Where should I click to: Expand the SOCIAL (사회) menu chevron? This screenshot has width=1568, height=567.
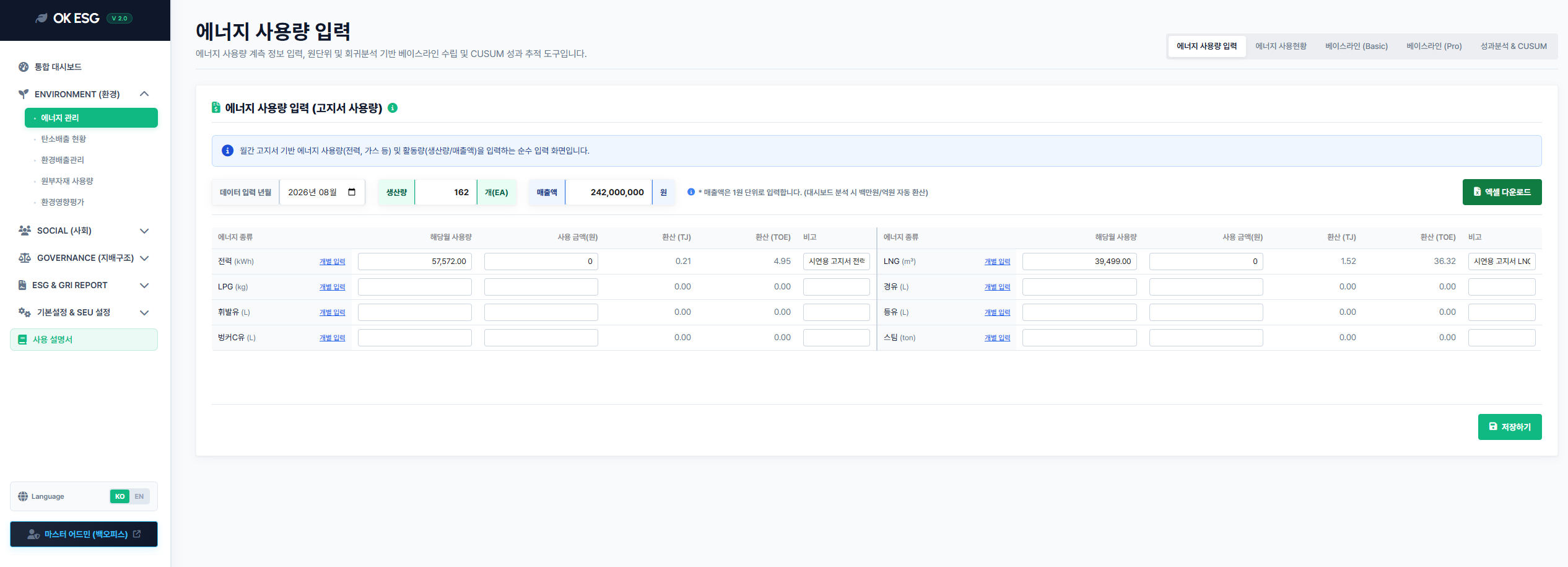coord(144,231)
